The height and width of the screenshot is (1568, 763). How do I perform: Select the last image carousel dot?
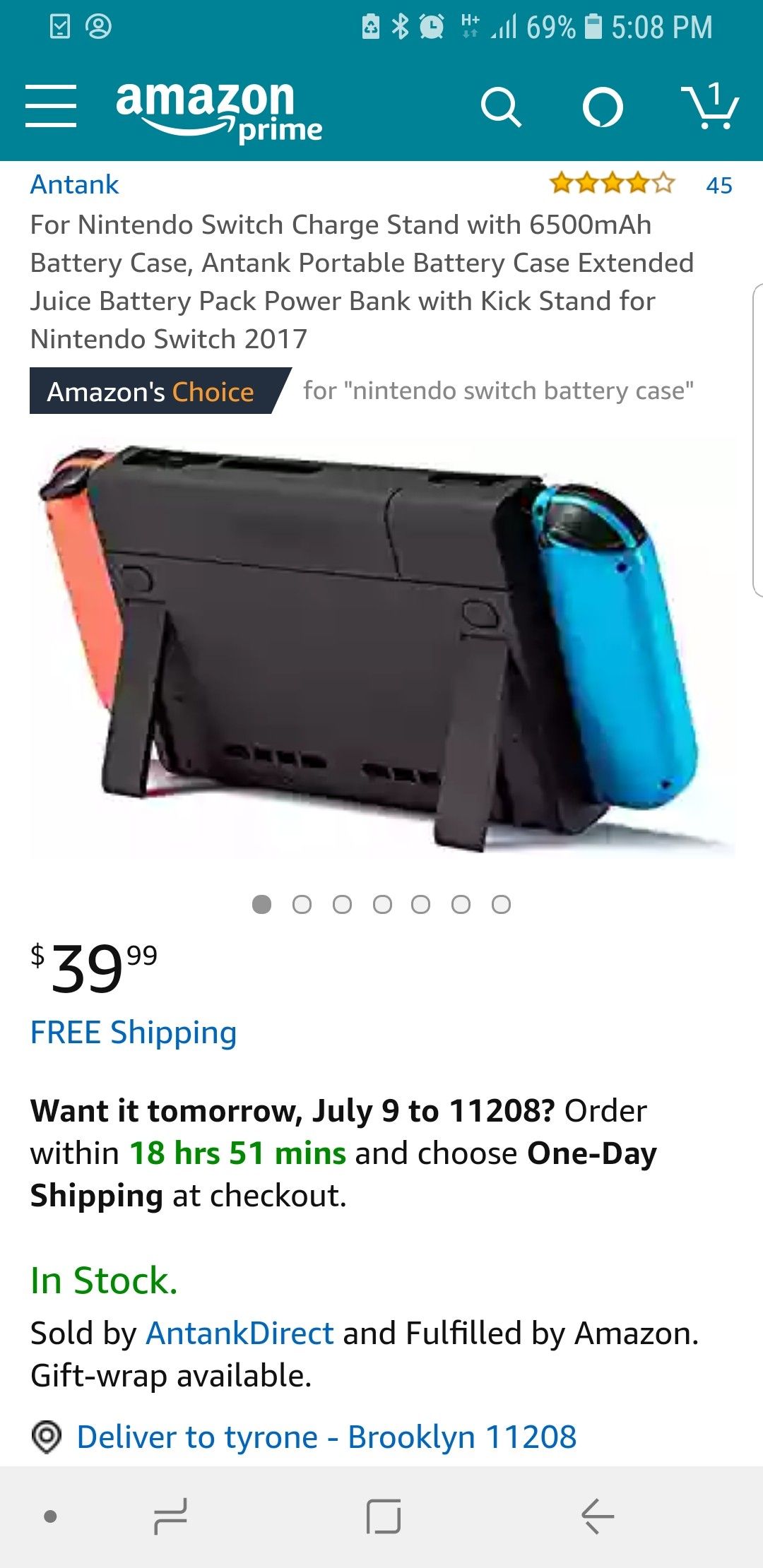click(x=501, y=905)
